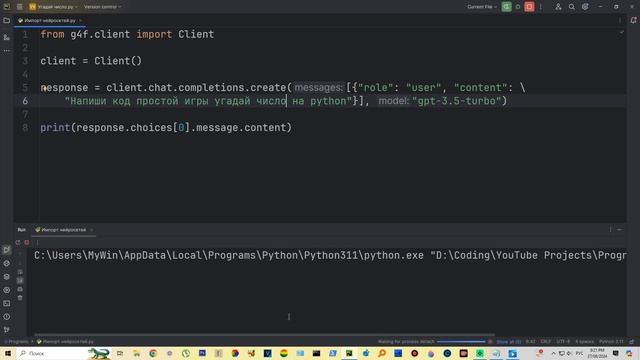Select the Run tool window label
This screenshot has height=360, width=640.
pyautogui.click(x=22, y=230)
